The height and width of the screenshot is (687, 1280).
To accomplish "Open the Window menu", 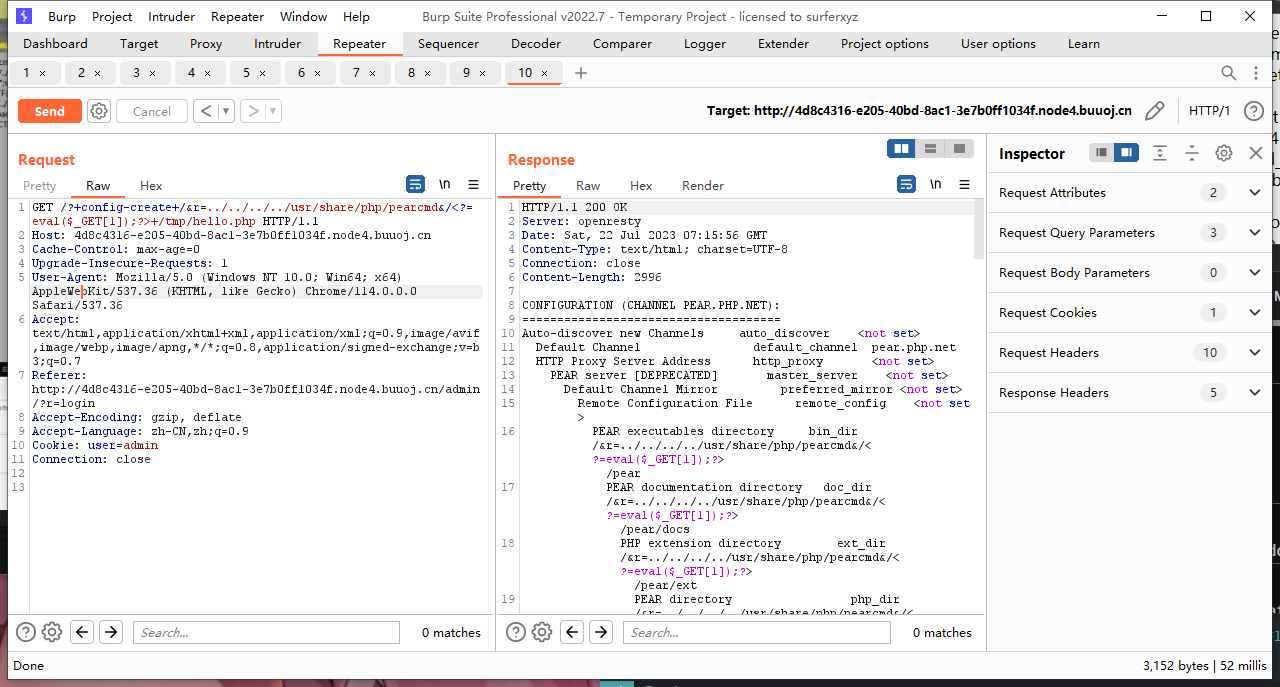I will (x=303, y=16).
